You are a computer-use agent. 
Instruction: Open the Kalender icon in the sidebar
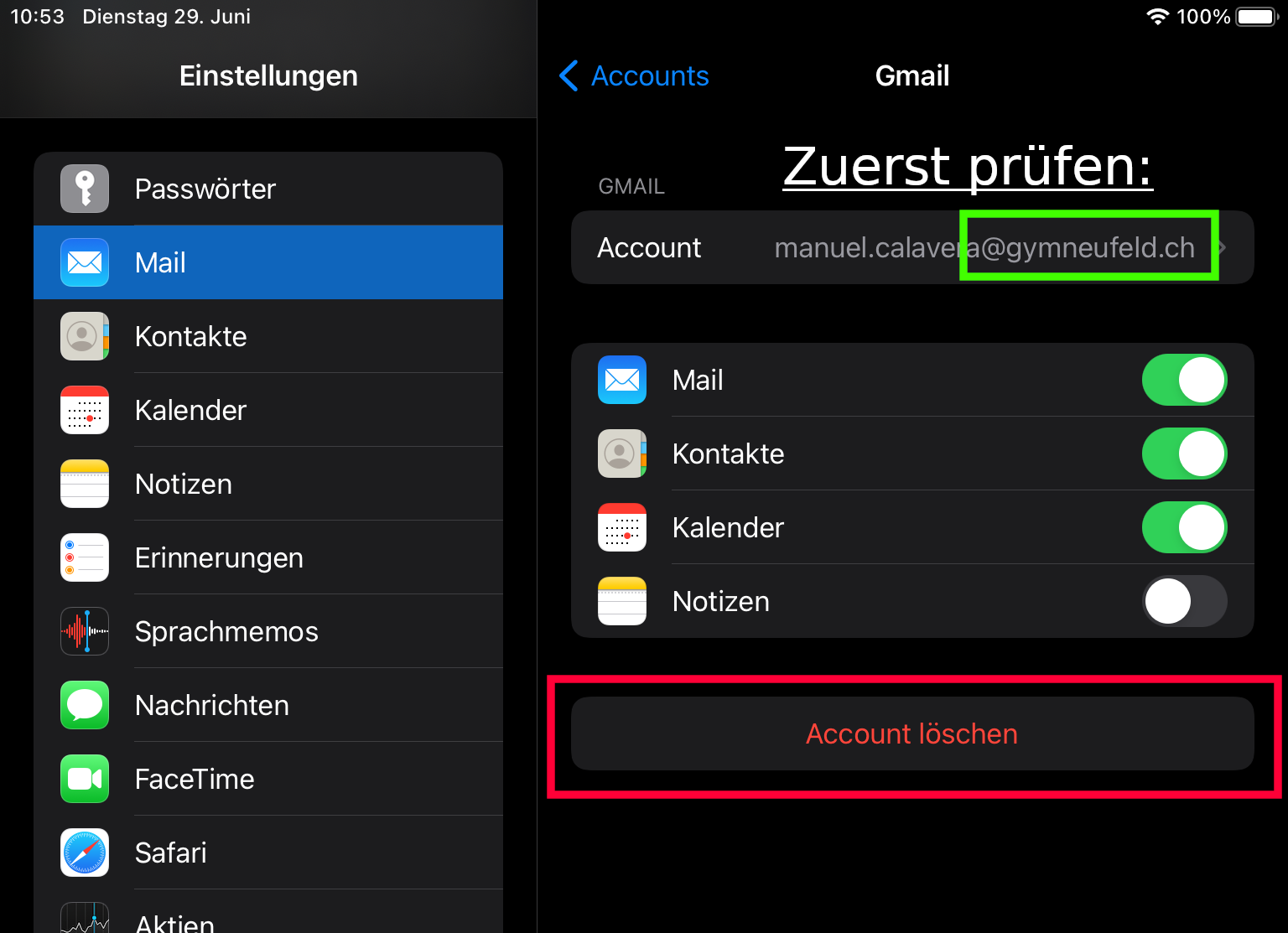pos(85,410)
